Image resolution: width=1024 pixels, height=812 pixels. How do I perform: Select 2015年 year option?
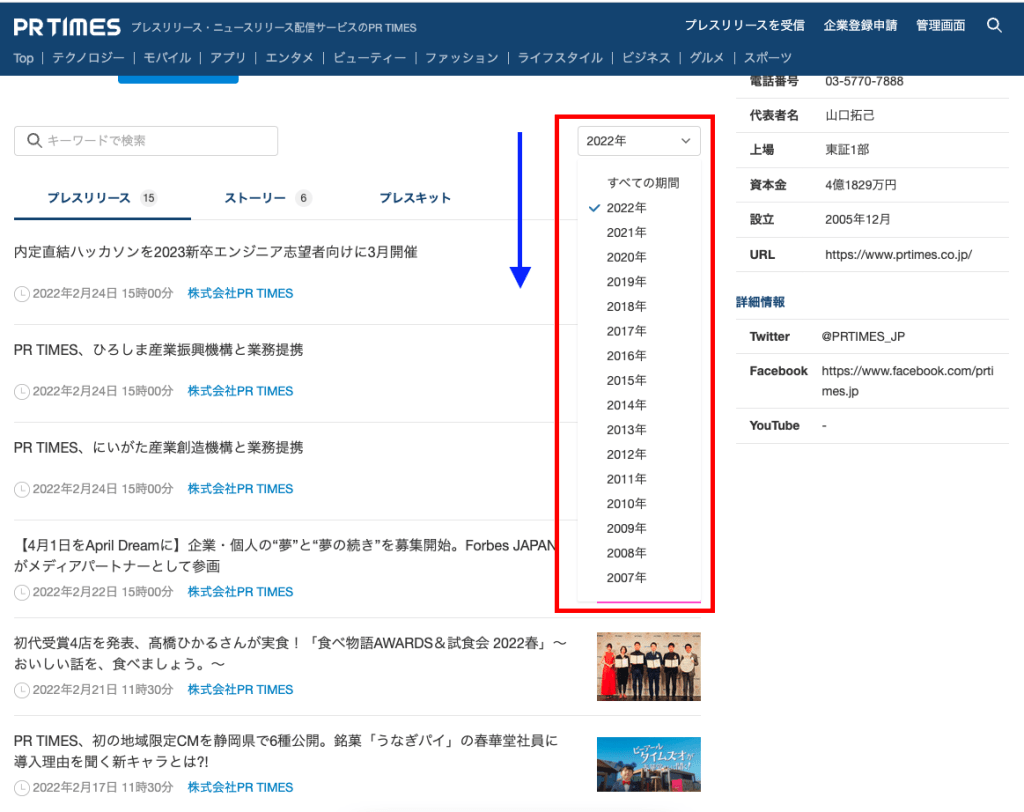(x=626, y=380)
